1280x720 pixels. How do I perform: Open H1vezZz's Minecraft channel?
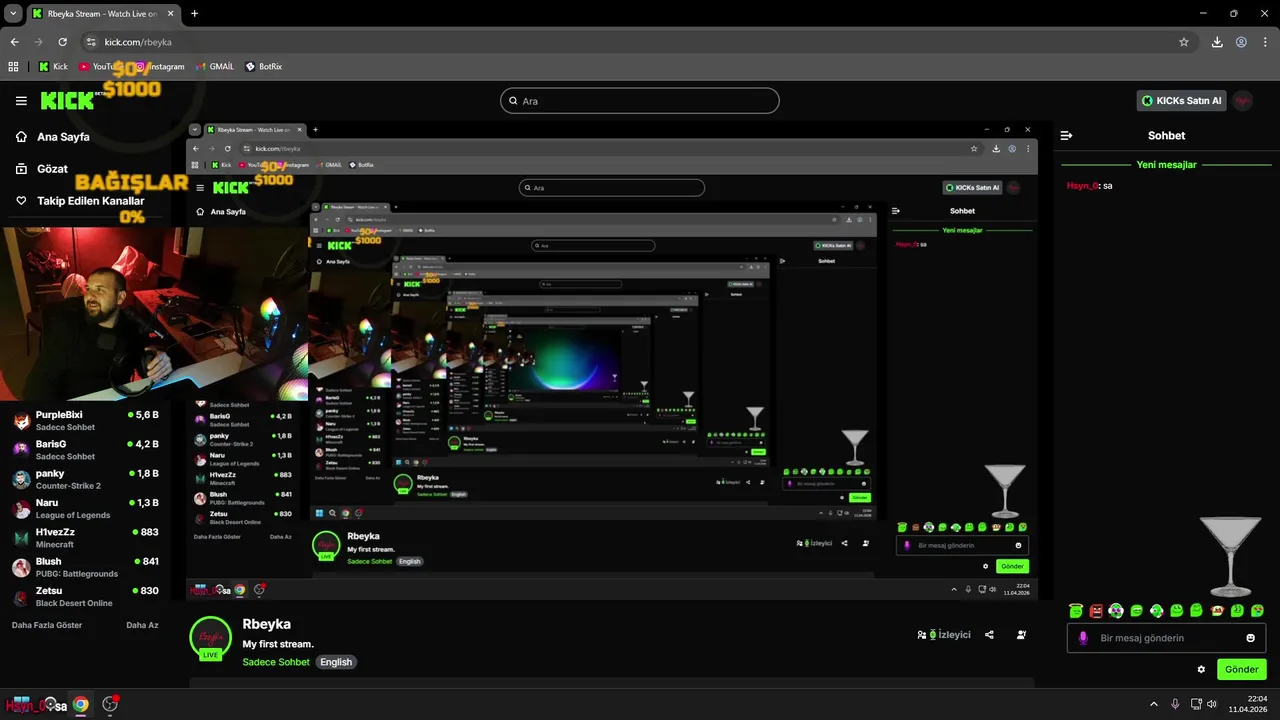point(85,538)
